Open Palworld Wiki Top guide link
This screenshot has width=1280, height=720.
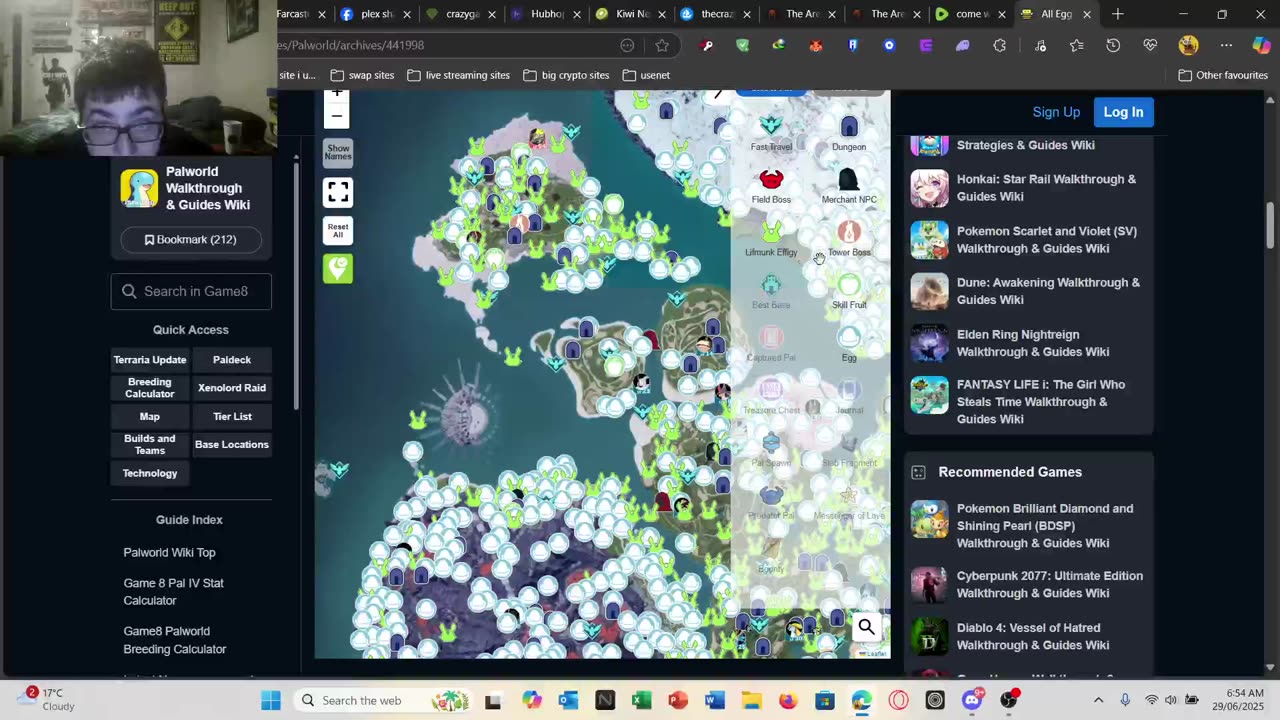point(169,552)
